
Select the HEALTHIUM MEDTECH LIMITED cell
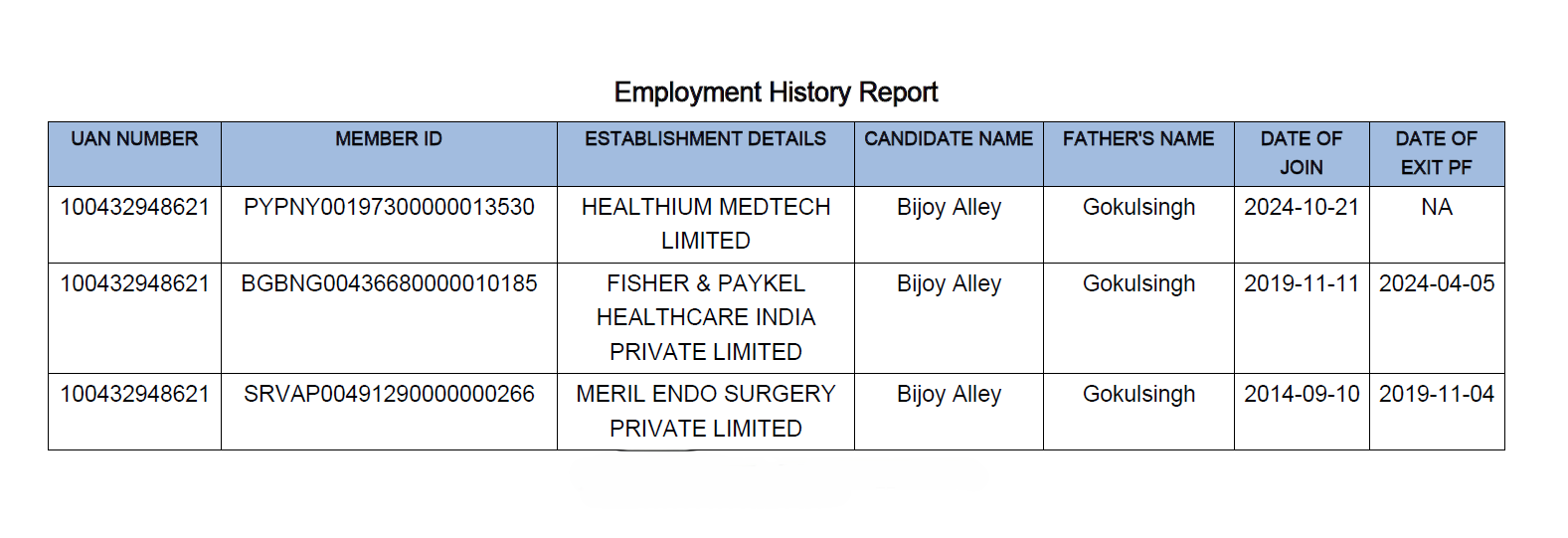pos(705,224)
